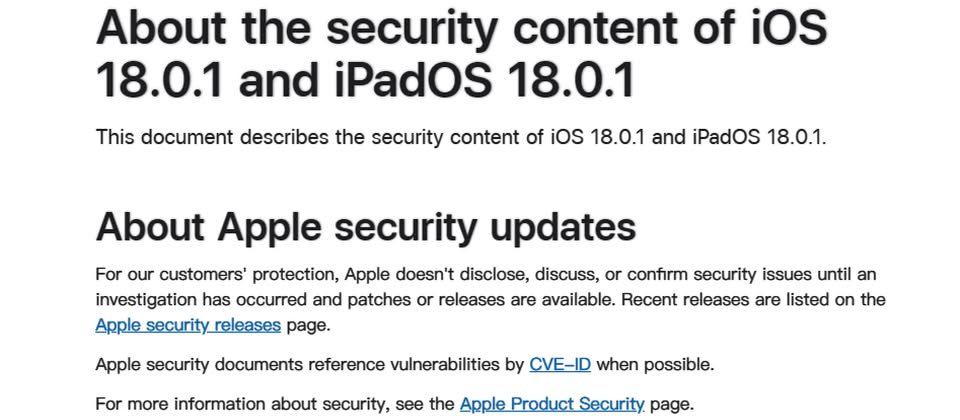This screenshot has width=960, height=420.
Task: Click 'iPadOS 18.0.1.' ending the intro sentence
Action: click(759, 137)
